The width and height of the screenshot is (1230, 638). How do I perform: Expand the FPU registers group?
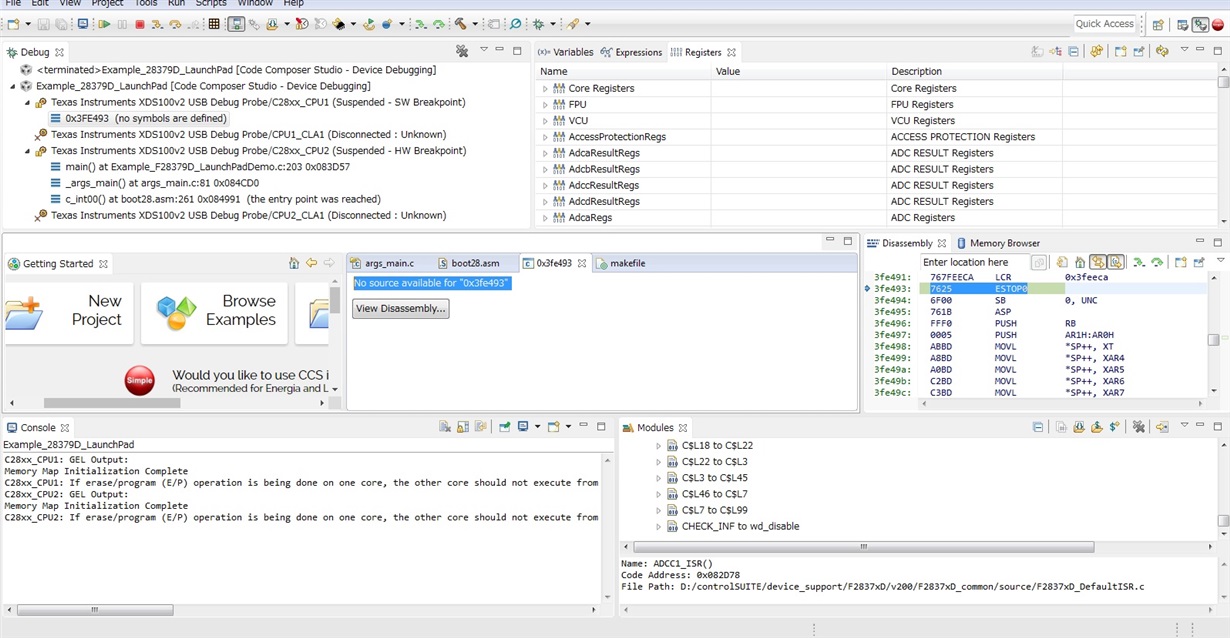click(545, 105)
